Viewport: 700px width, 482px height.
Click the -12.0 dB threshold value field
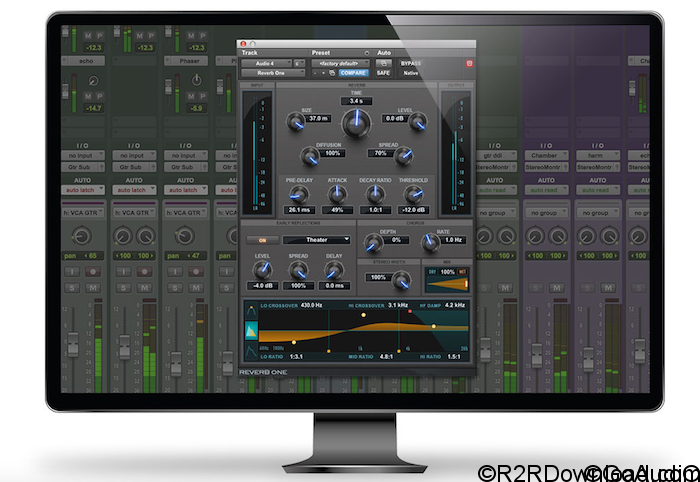(x=413, y=210)
